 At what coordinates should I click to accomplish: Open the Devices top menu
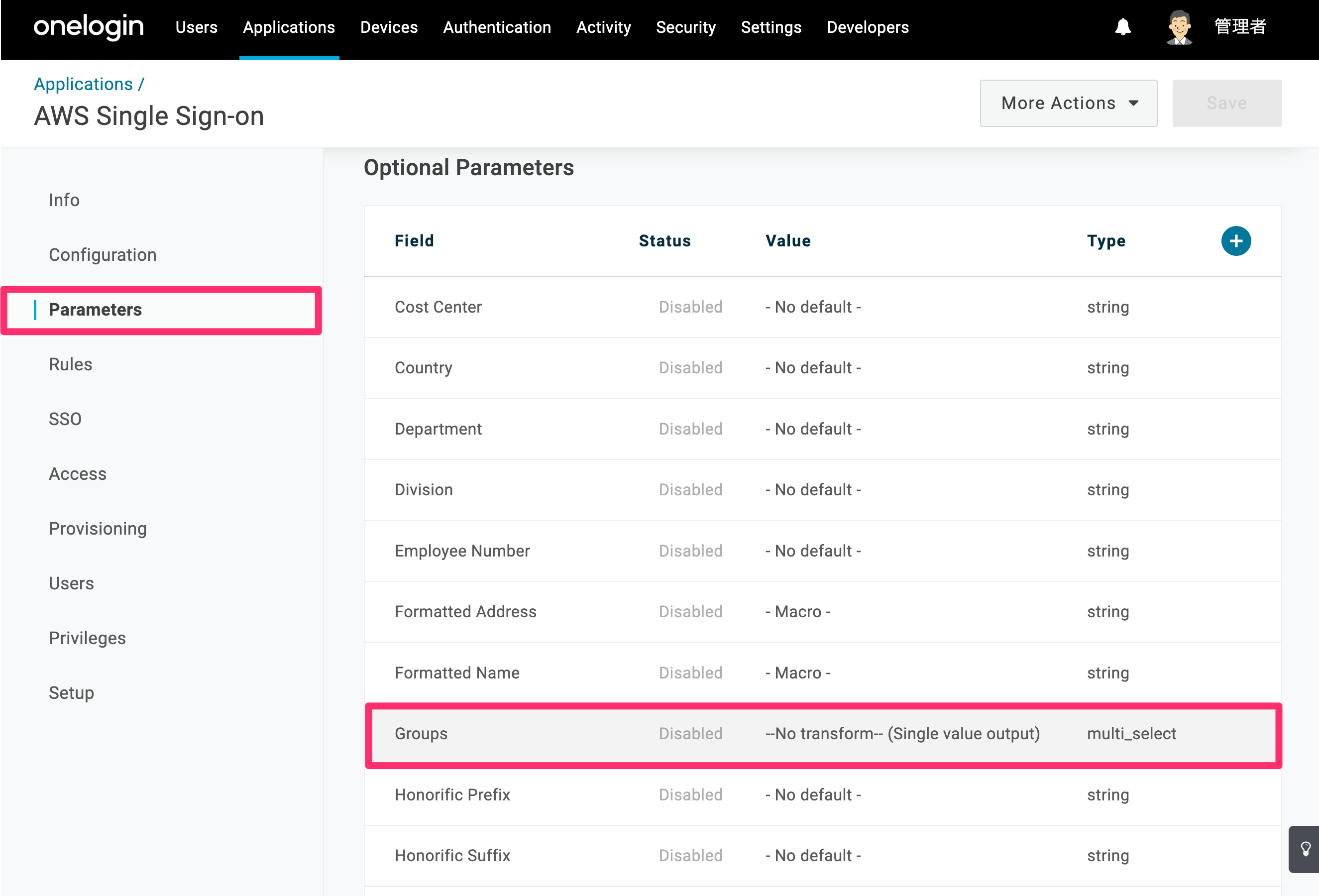[x=389, y=27]
